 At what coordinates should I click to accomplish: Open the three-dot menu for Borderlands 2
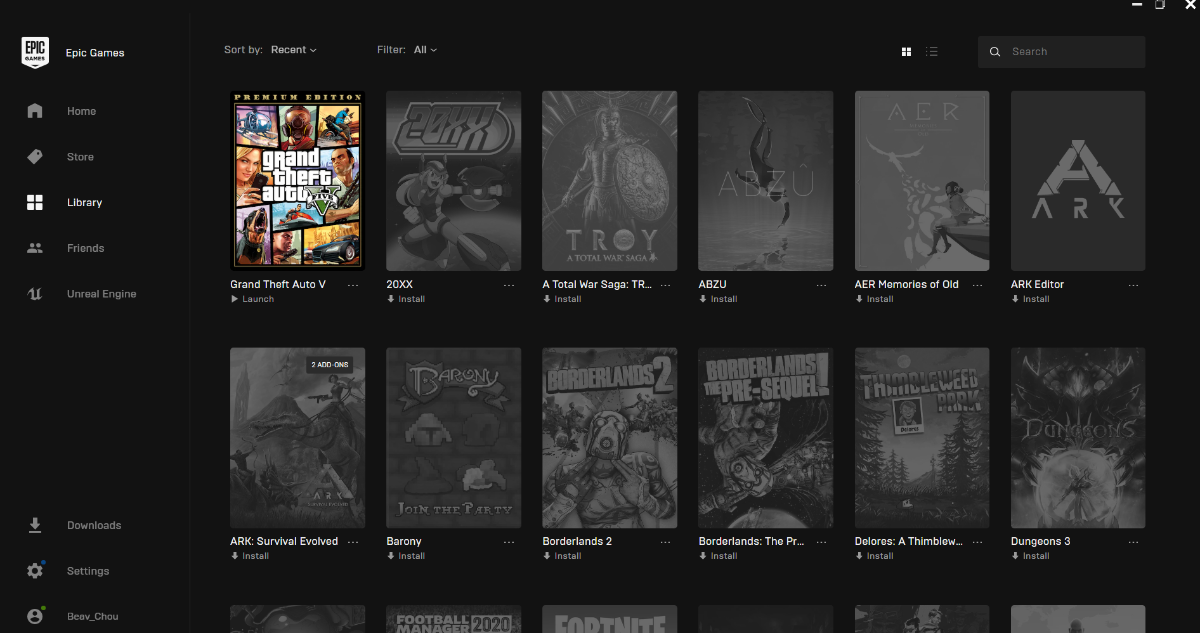pos(665,542)
